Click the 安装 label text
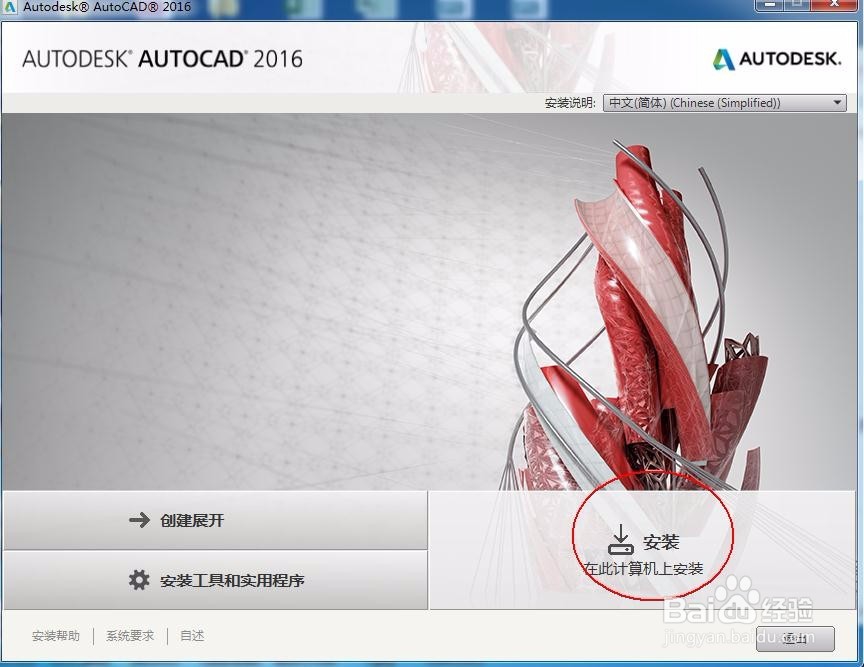 [661, 542]
